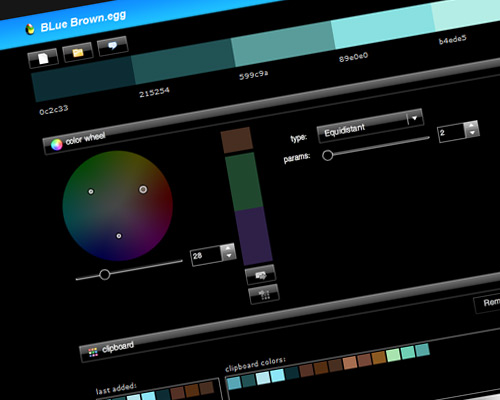The height and width of the screenshot is (400, 500).
Task: Click the hex label b4ede5
Action: (x=453, y=40)
